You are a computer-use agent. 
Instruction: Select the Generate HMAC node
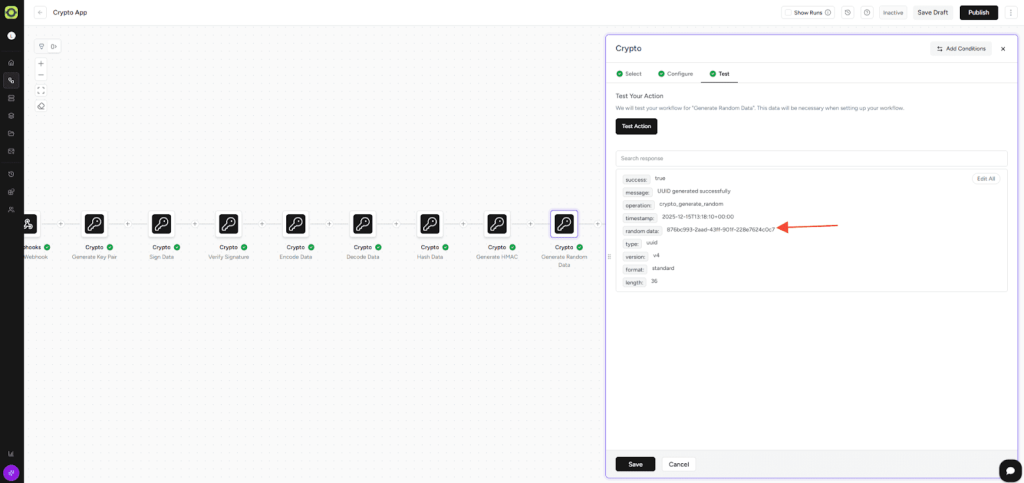click(x=497, y=224)
